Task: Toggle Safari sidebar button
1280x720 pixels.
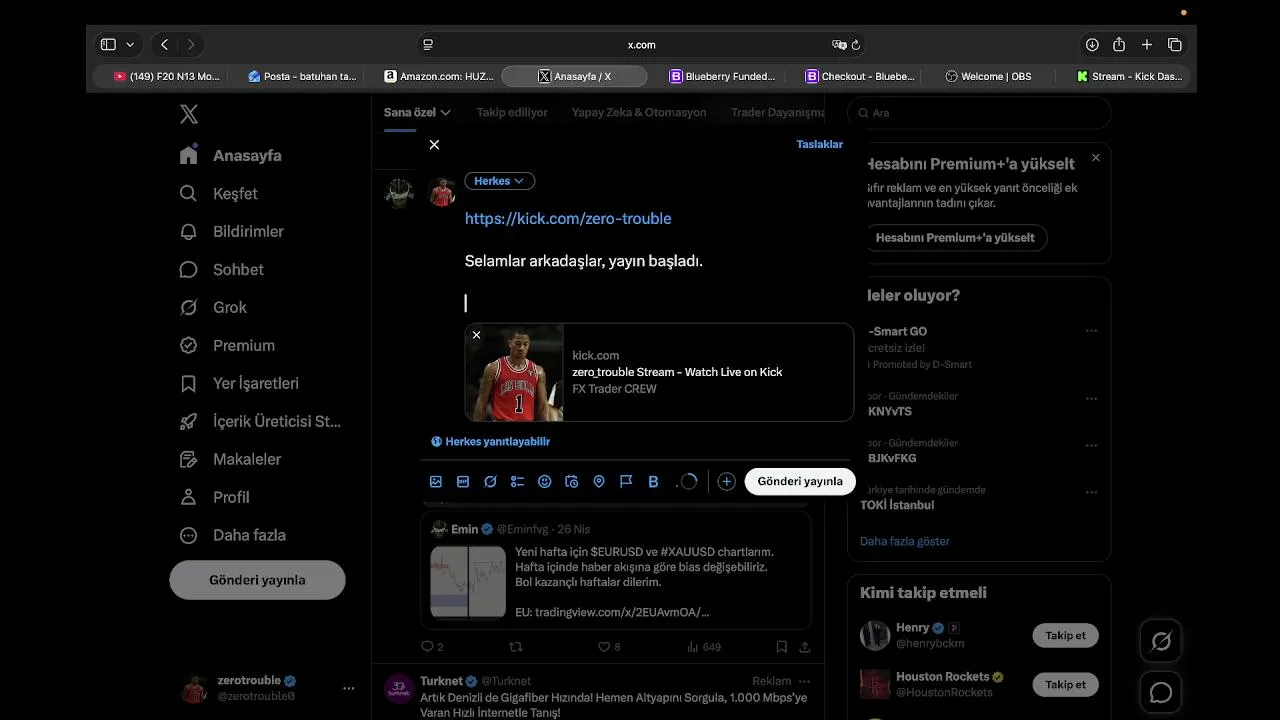Action: (x=108, y=45)
